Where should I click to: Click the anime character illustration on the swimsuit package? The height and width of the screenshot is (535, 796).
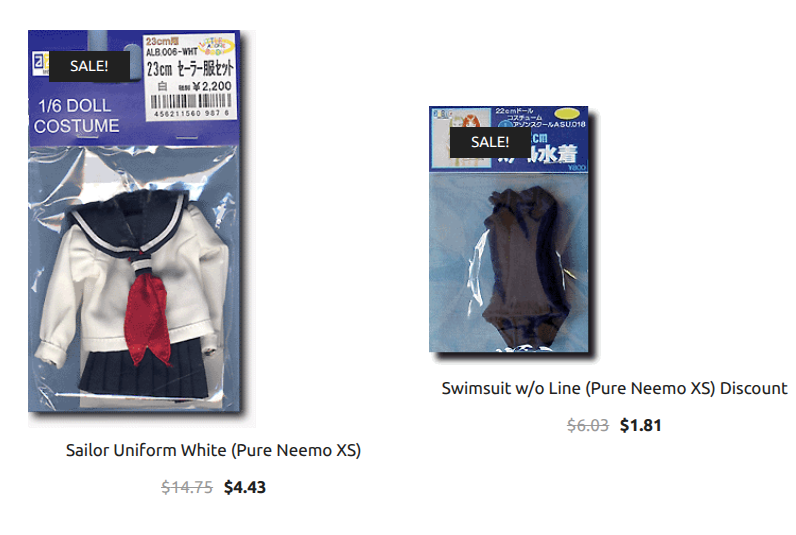pyautogui.click(x=461, y=138)
